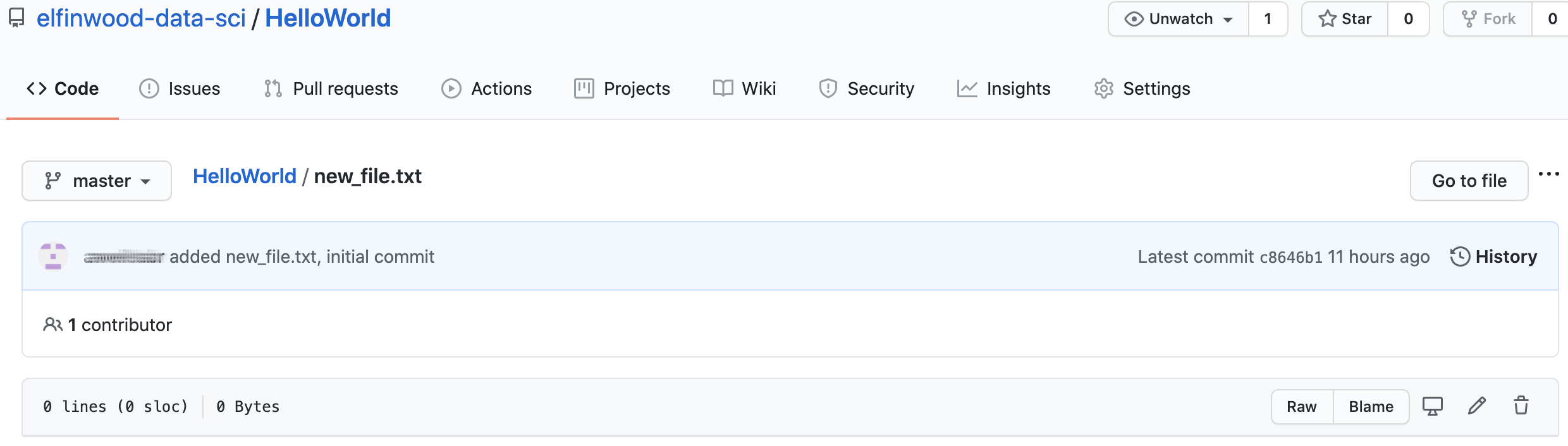The width and height of the screenshot is (1568, 446).
Task: Click the contributors people icon
Action: tap(52, 325)
